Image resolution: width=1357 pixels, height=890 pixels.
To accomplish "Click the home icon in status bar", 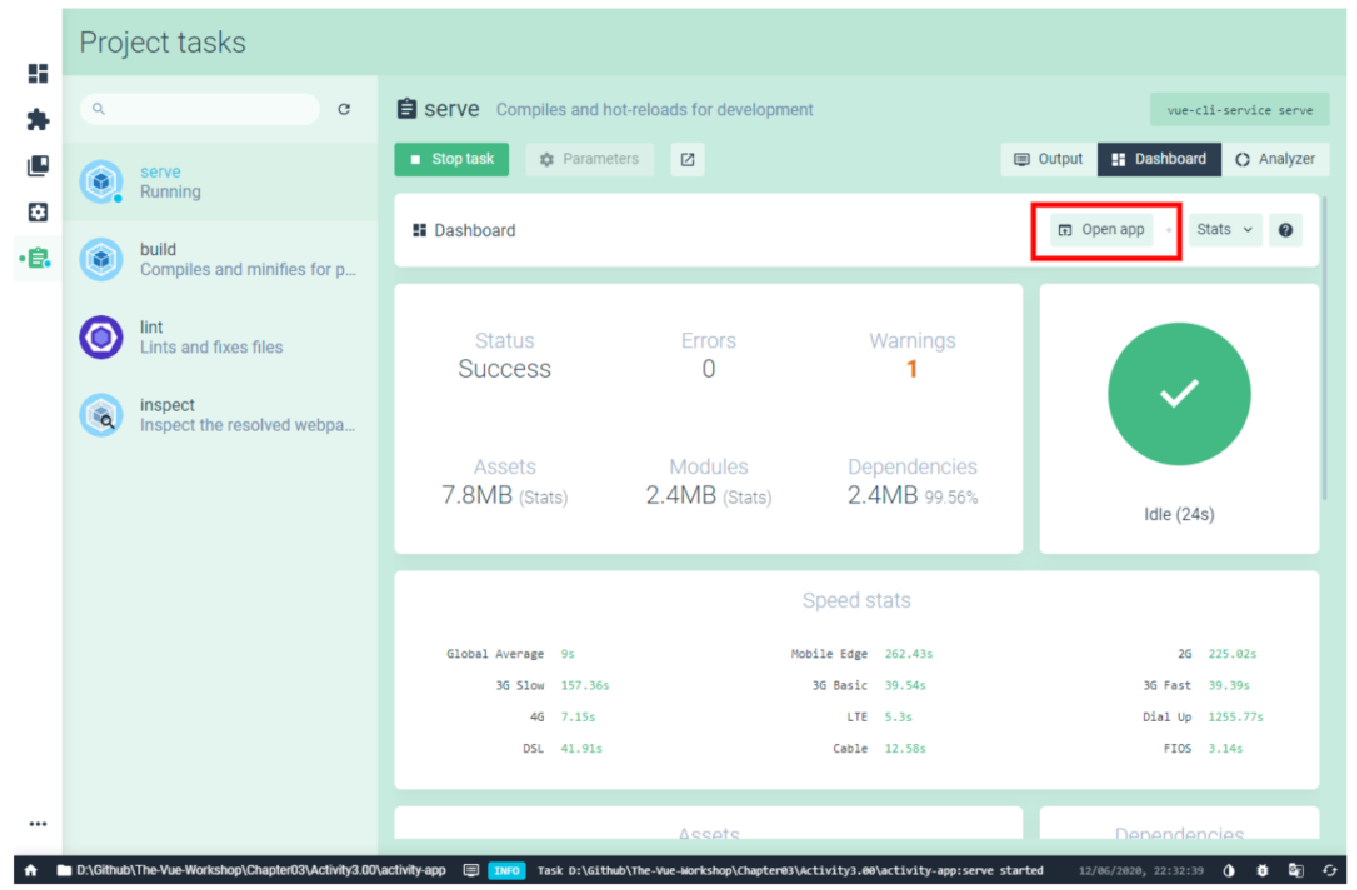I will [x=31, y=870].
